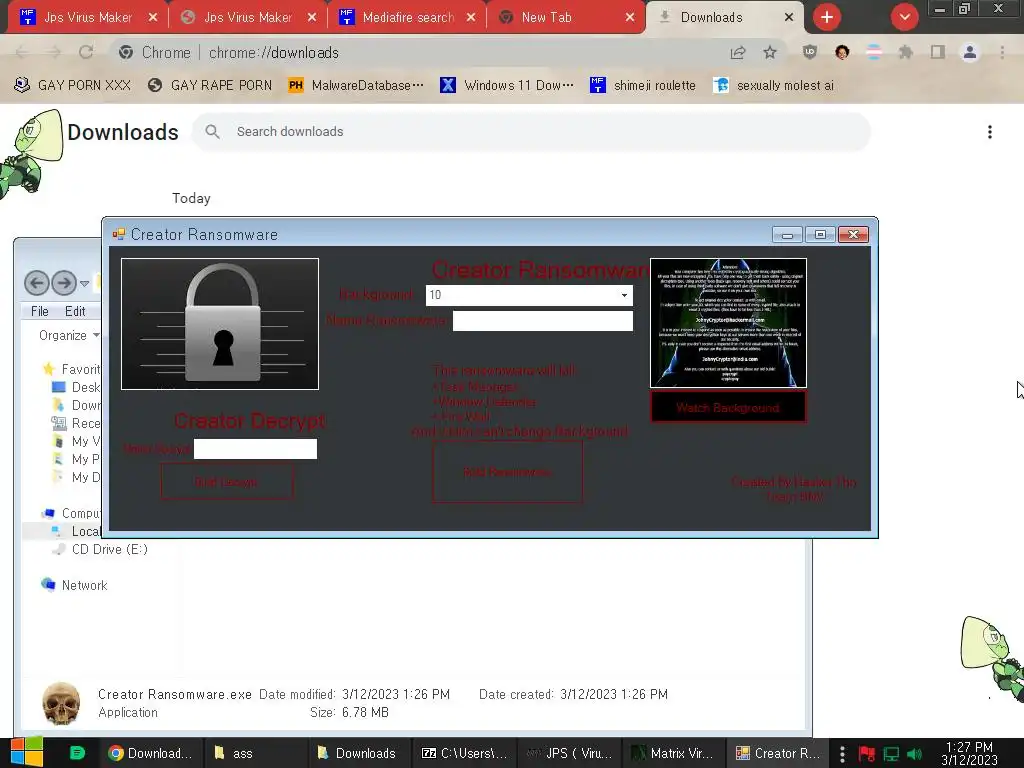Click the Build Ransomware button
The image size is (1024, 768).
pos(507,472)
